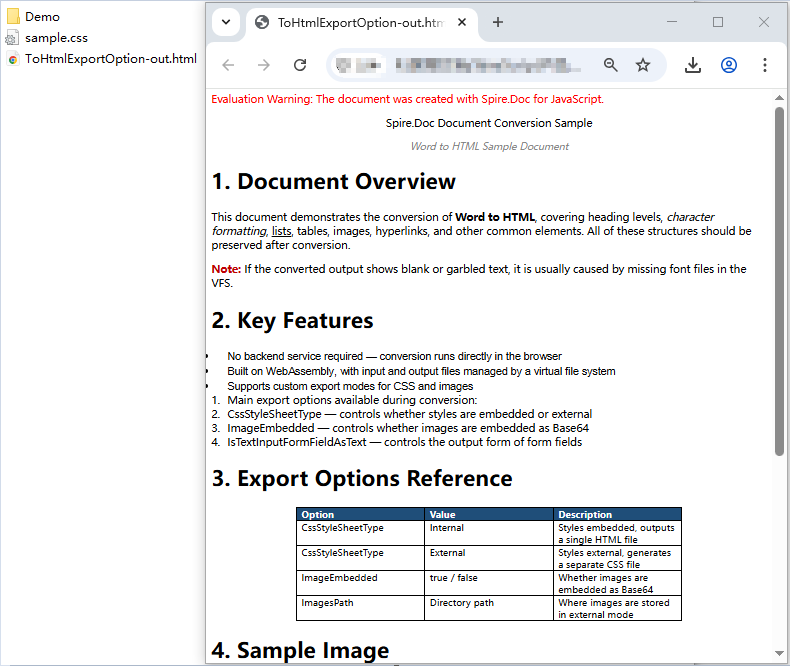Click 'Word to HTML Sample Document' subtitle
This screenshot has width=790, height=666.
point(489,147)
